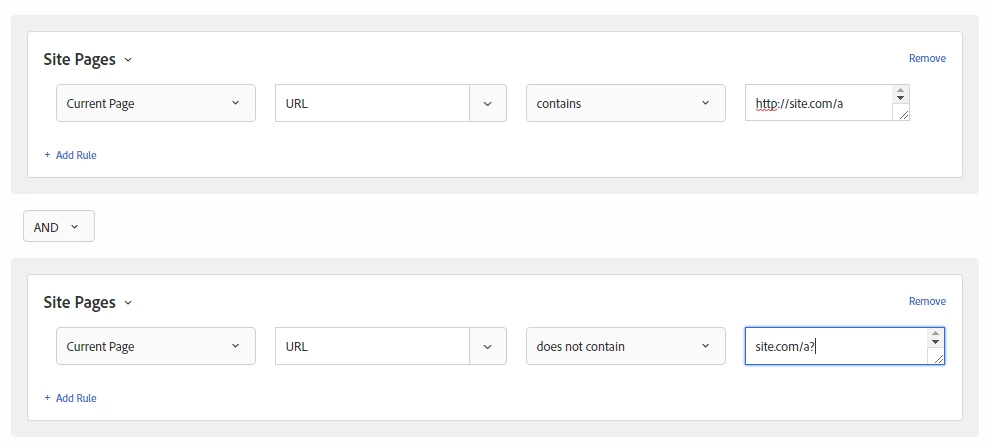
Task: Click the URL text field in the first rule
Action: tap(372, 103)
